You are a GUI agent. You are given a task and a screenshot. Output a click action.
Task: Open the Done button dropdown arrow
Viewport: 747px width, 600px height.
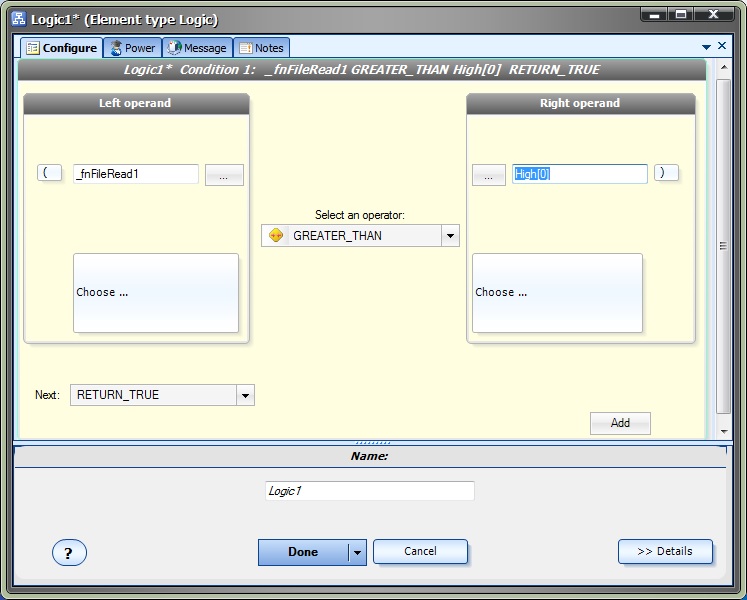coord(357,553)
